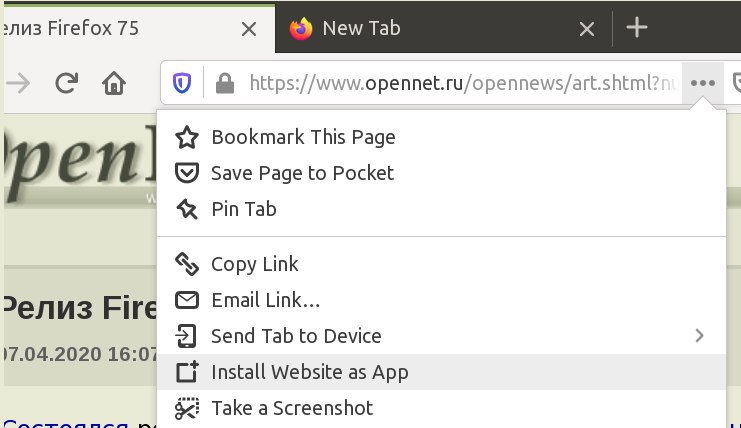
Task: Click the Firefox logo on New Tab
Action: click(x=301, y=29)
